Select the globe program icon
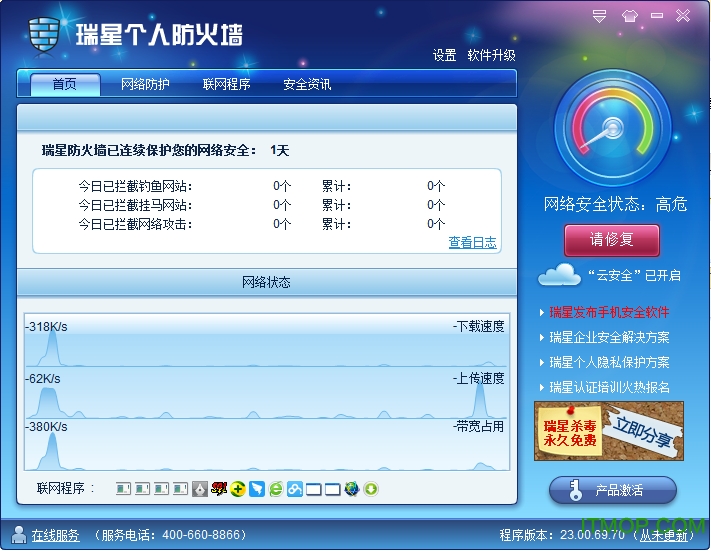This screenshot has height=551, width=711. pyautogui.click(x=352, y=489)
